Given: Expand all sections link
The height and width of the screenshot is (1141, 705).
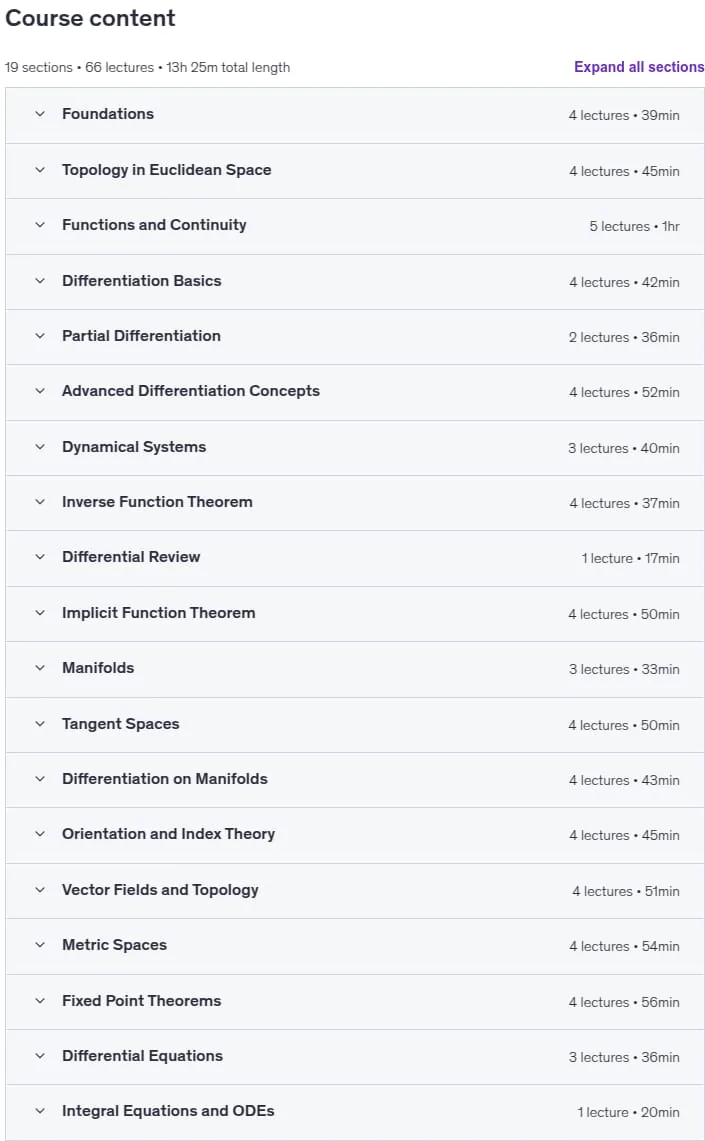Looking at the screenshot, I should tap(639, 67).
